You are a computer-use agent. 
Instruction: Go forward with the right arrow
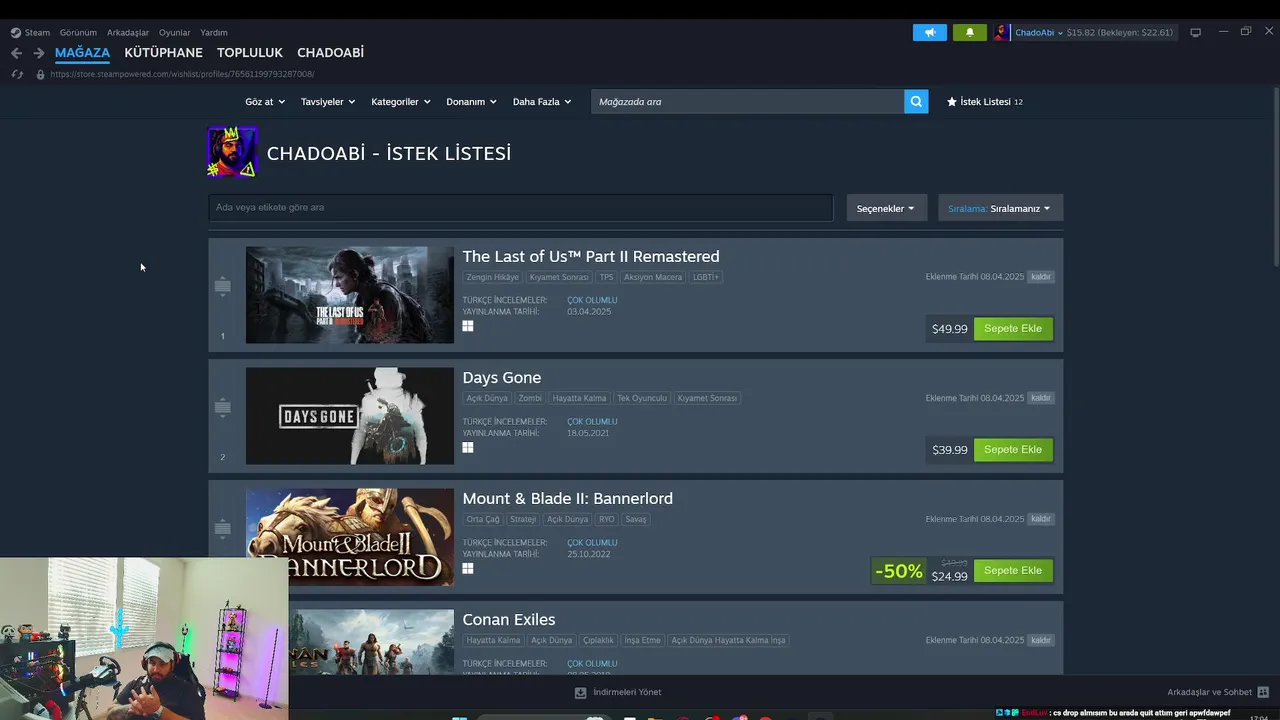tap(38, 53)
